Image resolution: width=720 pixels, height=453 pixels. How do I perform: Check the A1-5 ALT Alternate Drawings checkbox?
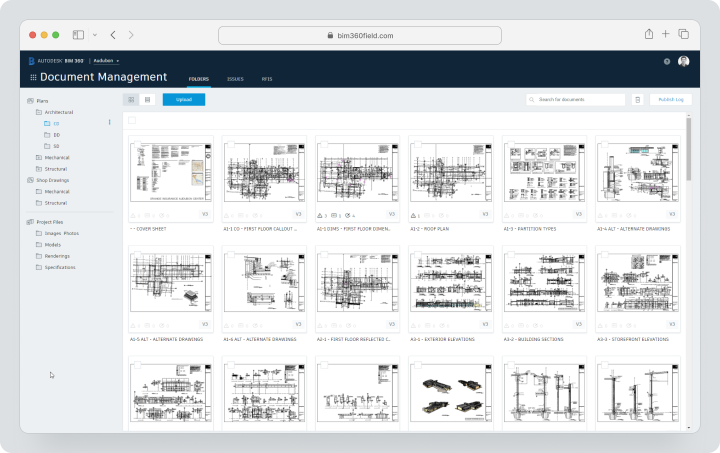137,255
